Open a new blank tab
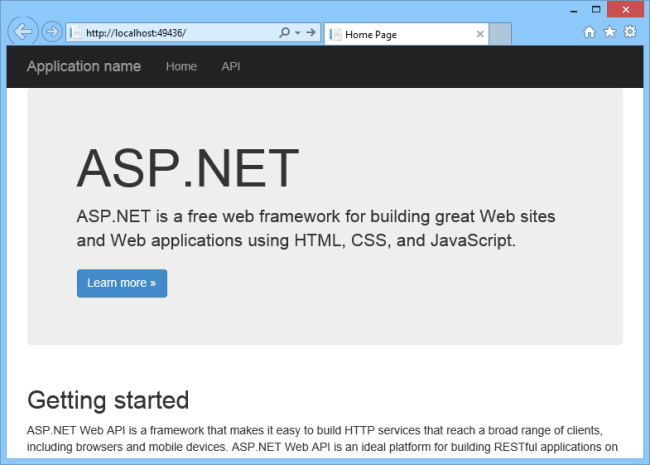650x465 pixels. (500, 34)
